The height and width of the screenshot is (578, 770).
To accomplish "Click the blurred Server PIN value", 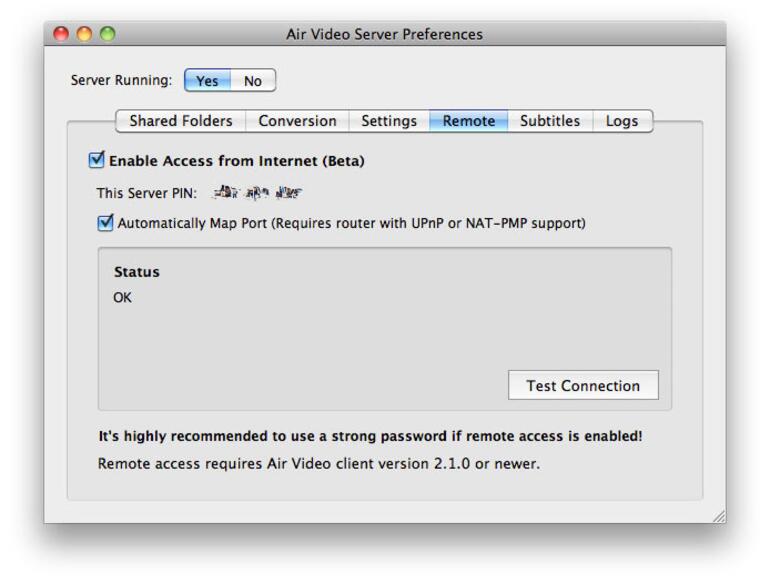I will [x=257, y=193].
